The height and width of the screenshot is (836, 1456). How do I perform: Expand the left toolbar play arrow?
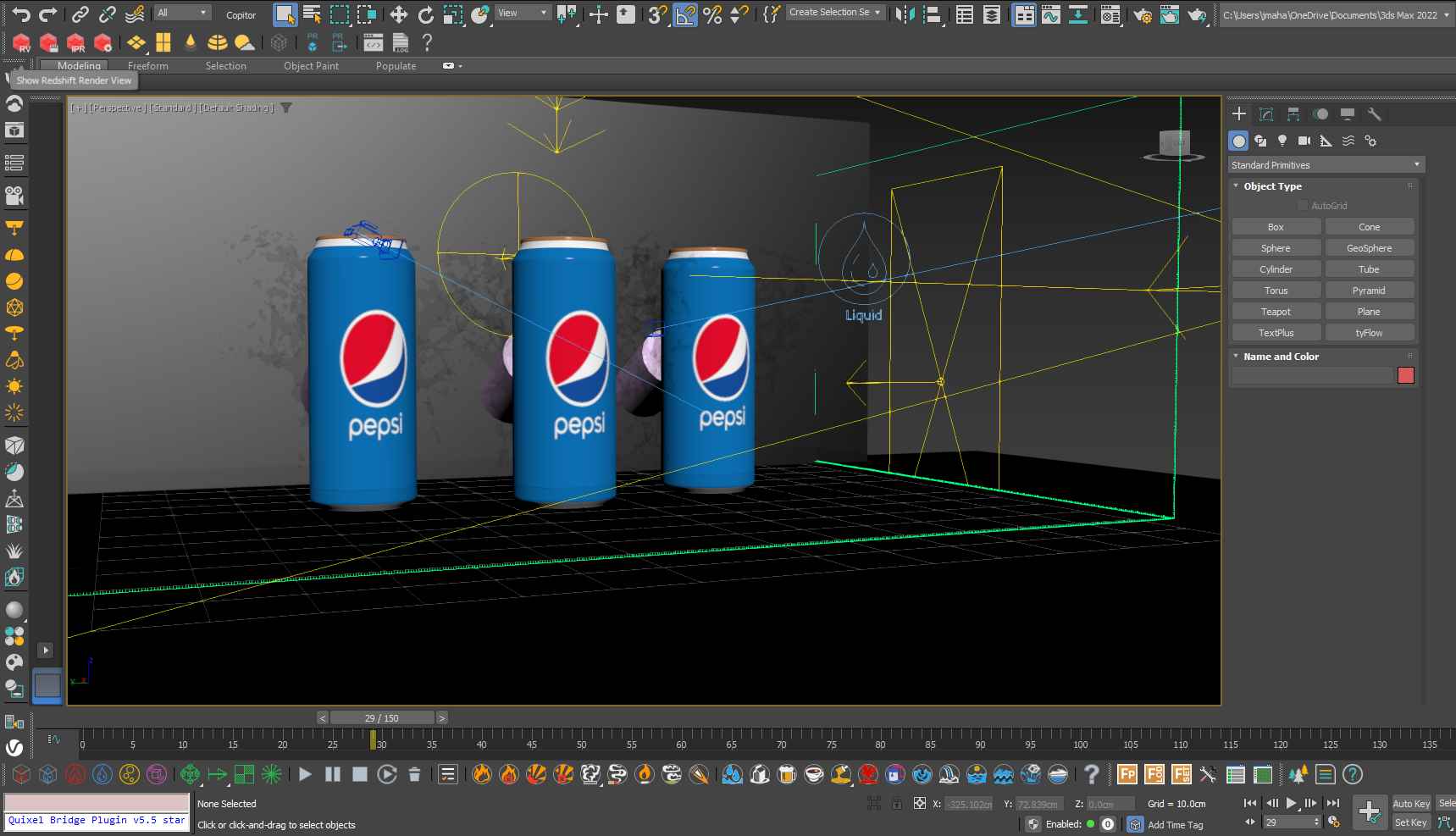(x=46, y=650)
